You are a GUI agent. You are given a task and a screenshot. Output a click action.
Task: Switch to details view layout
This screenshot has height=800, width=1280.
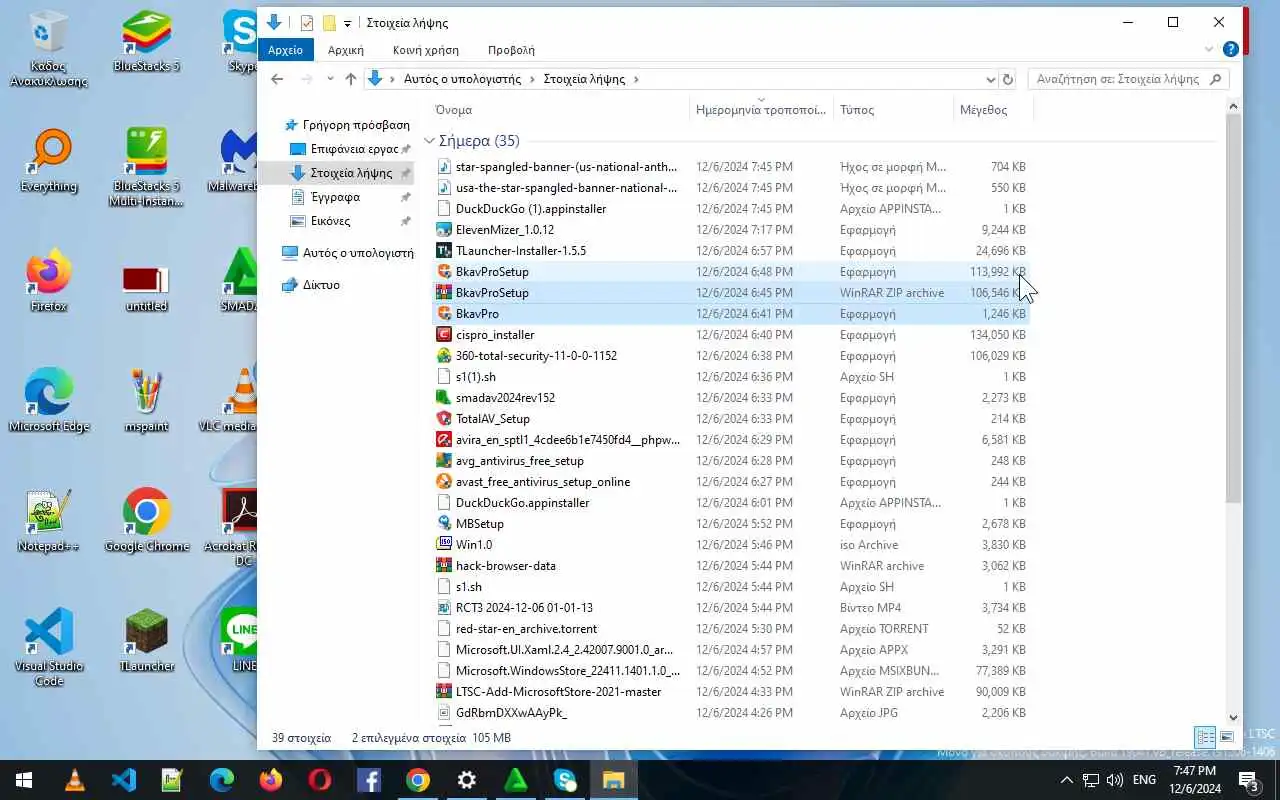point(1206,737)
